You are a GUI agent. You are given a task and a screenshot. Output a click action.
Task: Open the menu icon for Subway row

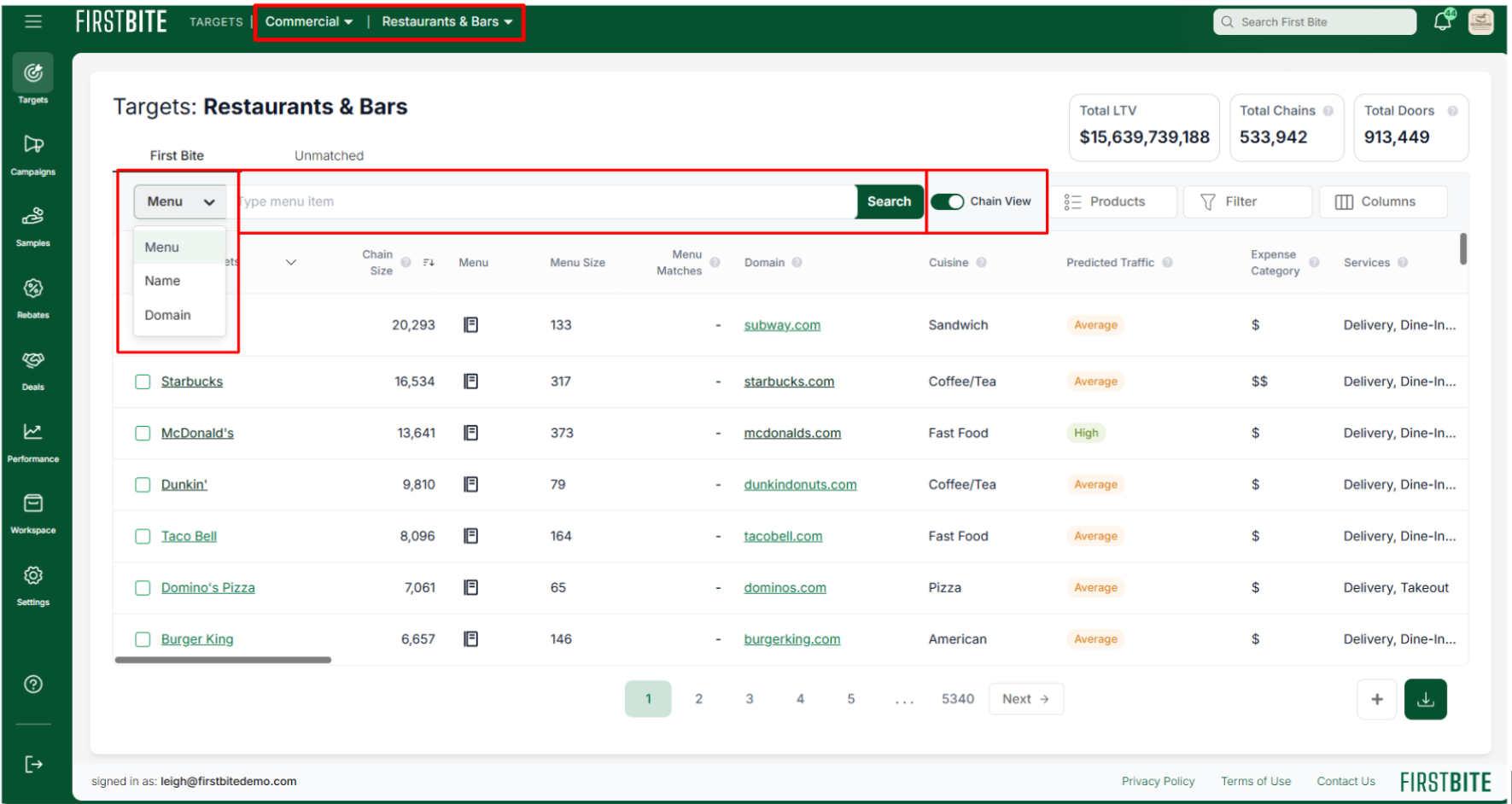tap(470, 324)
